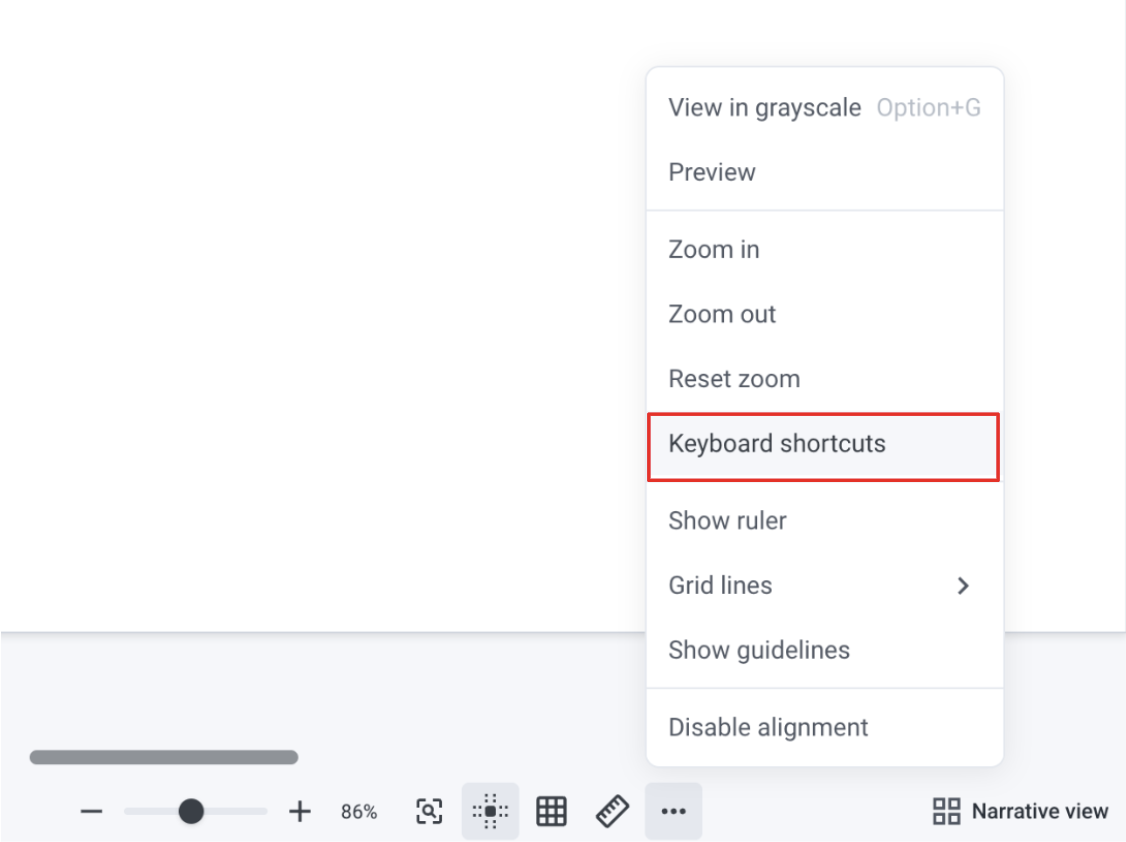Image resolution: width=1126 pixels, height=842 pixels.
Task: Click the 86% zoom level label
Action: point(359,812)
